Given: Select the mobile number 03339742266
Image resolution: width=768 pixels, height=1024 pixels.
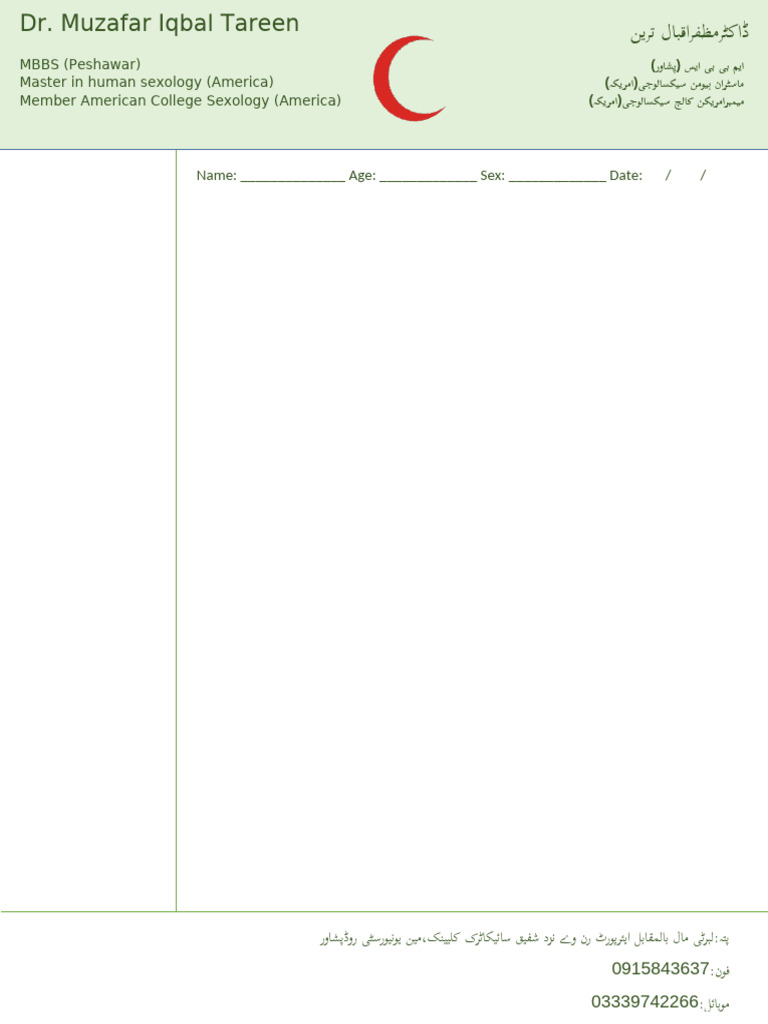Looking at the screenshot, I should click(x=645, y=1002).
